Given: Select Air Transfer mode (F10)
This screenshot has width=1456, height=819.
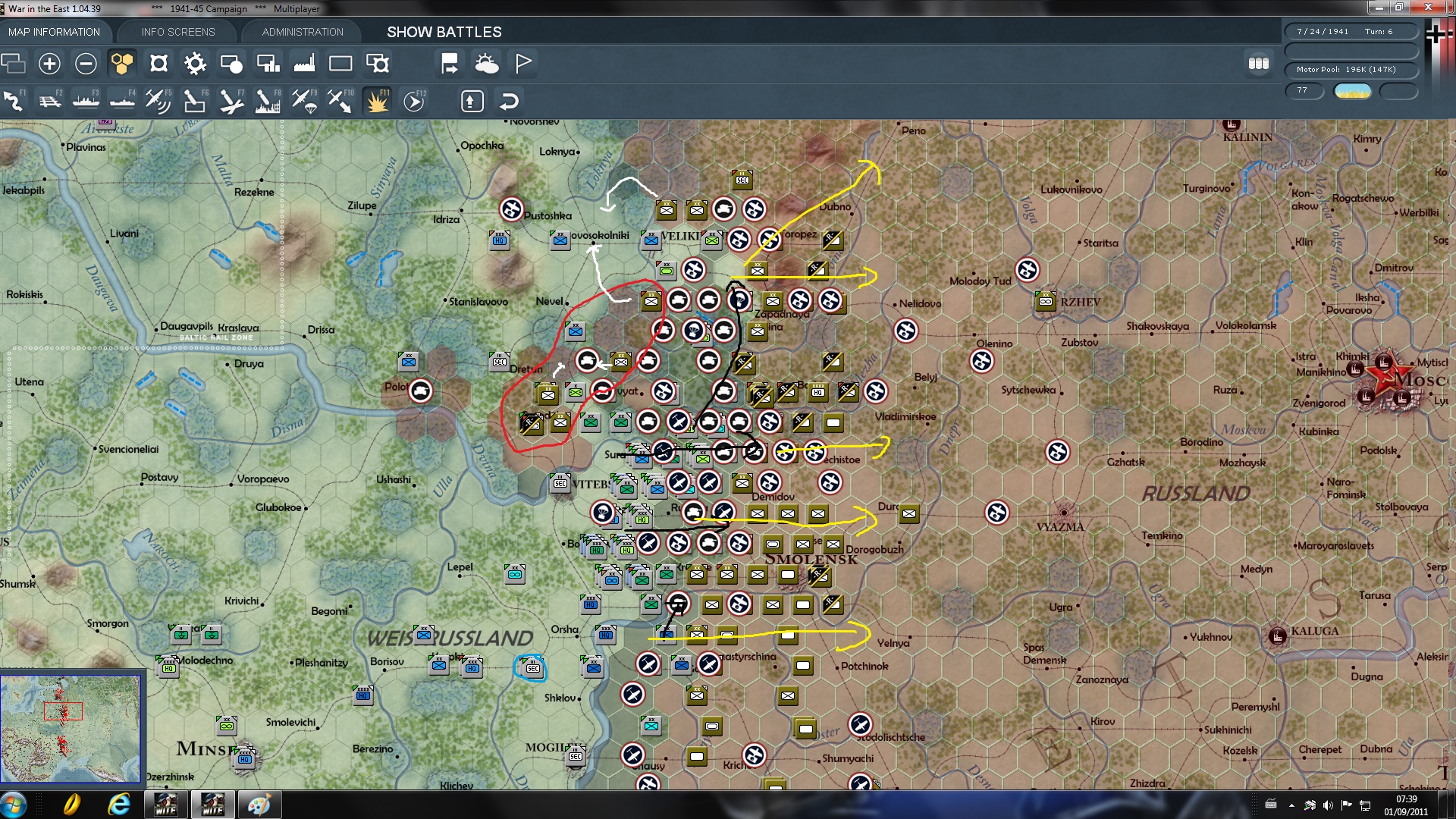Looking at the screenshot, I should tap(340, 101).
